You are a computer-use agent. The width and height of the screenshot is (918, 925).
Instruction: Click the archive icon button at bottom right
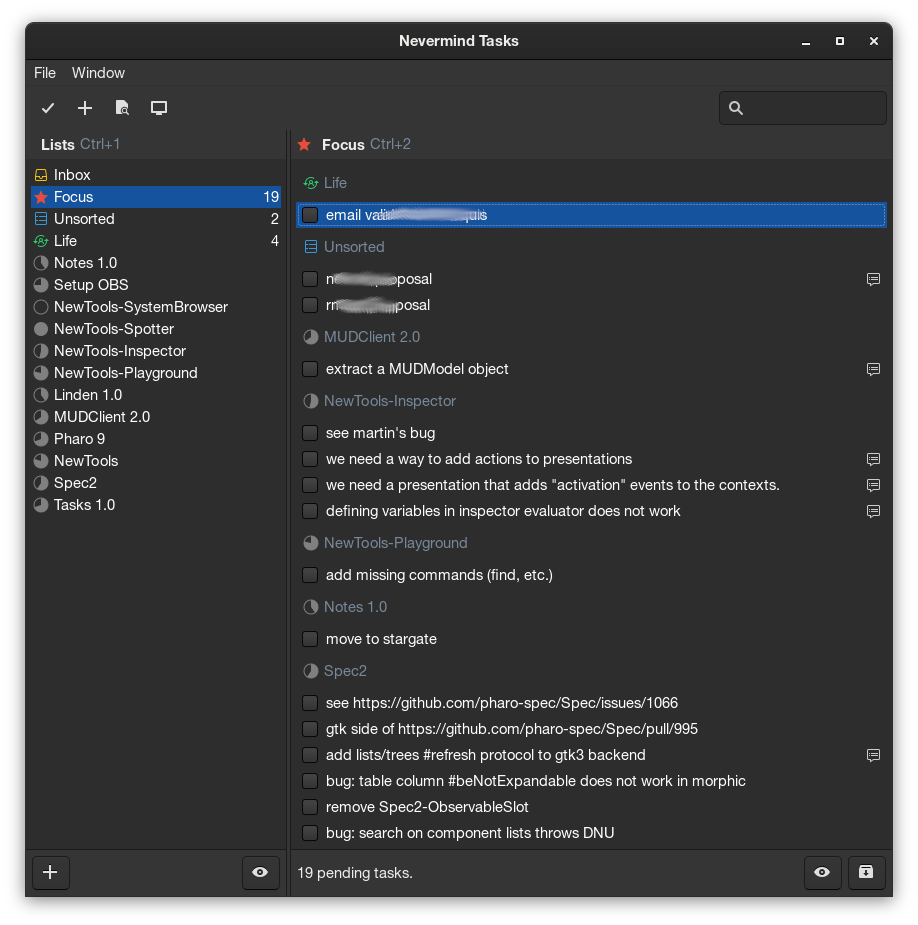[866, 872]
